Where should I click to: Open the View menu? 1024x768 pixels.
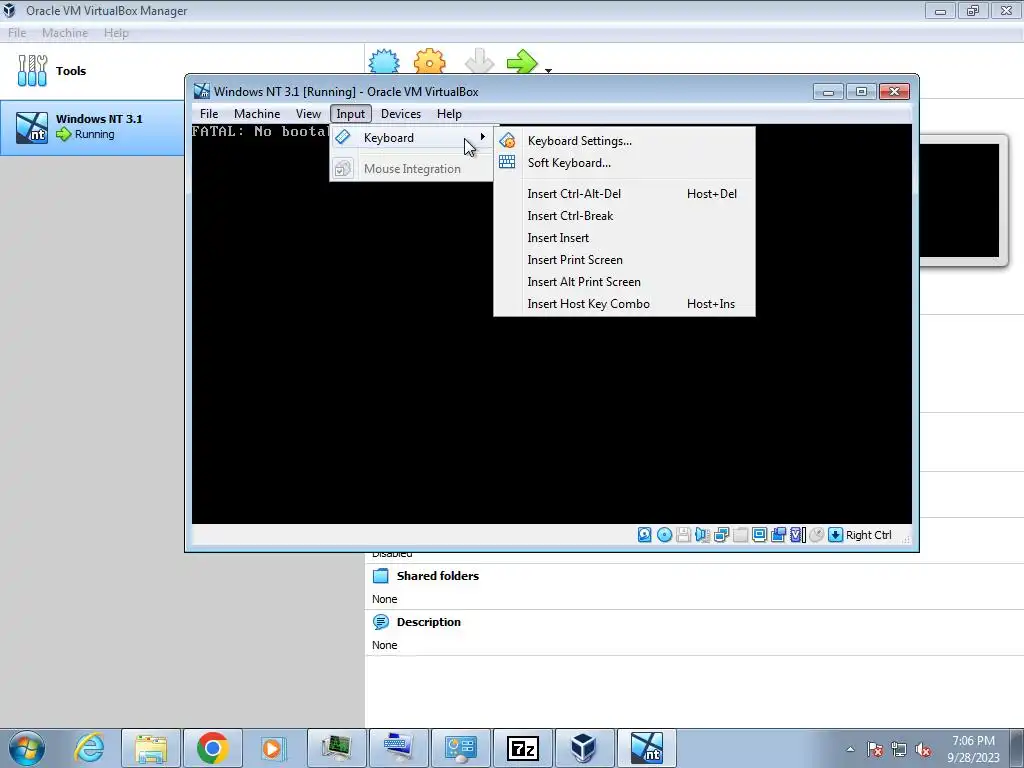[308, 114]
